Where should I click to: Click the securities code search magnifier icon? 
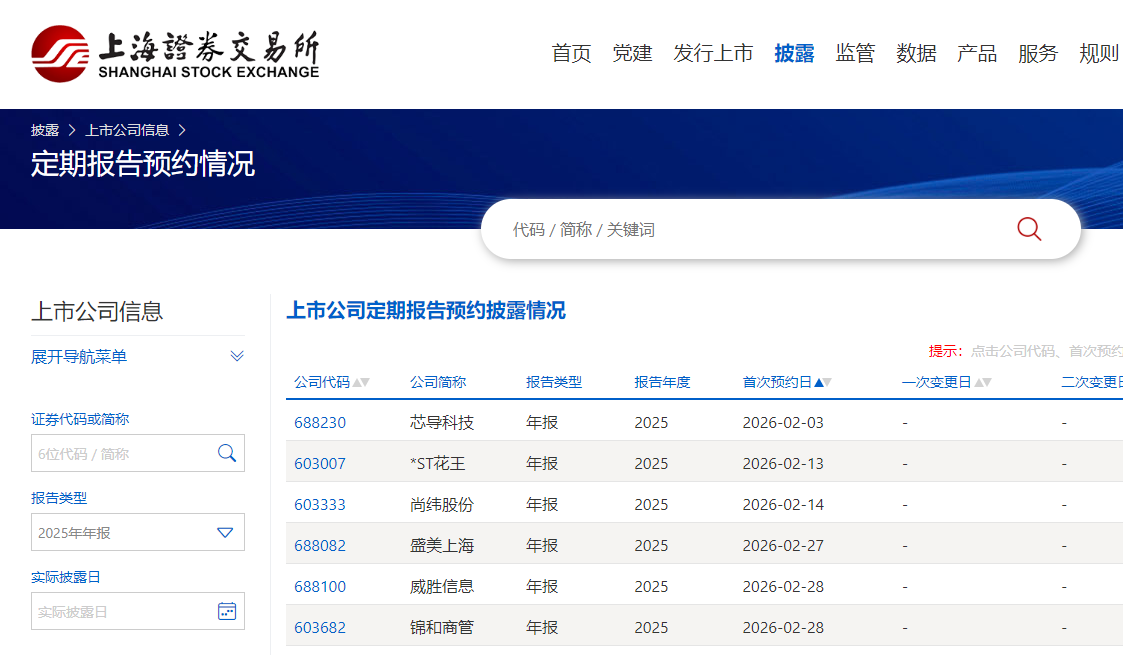227,453
